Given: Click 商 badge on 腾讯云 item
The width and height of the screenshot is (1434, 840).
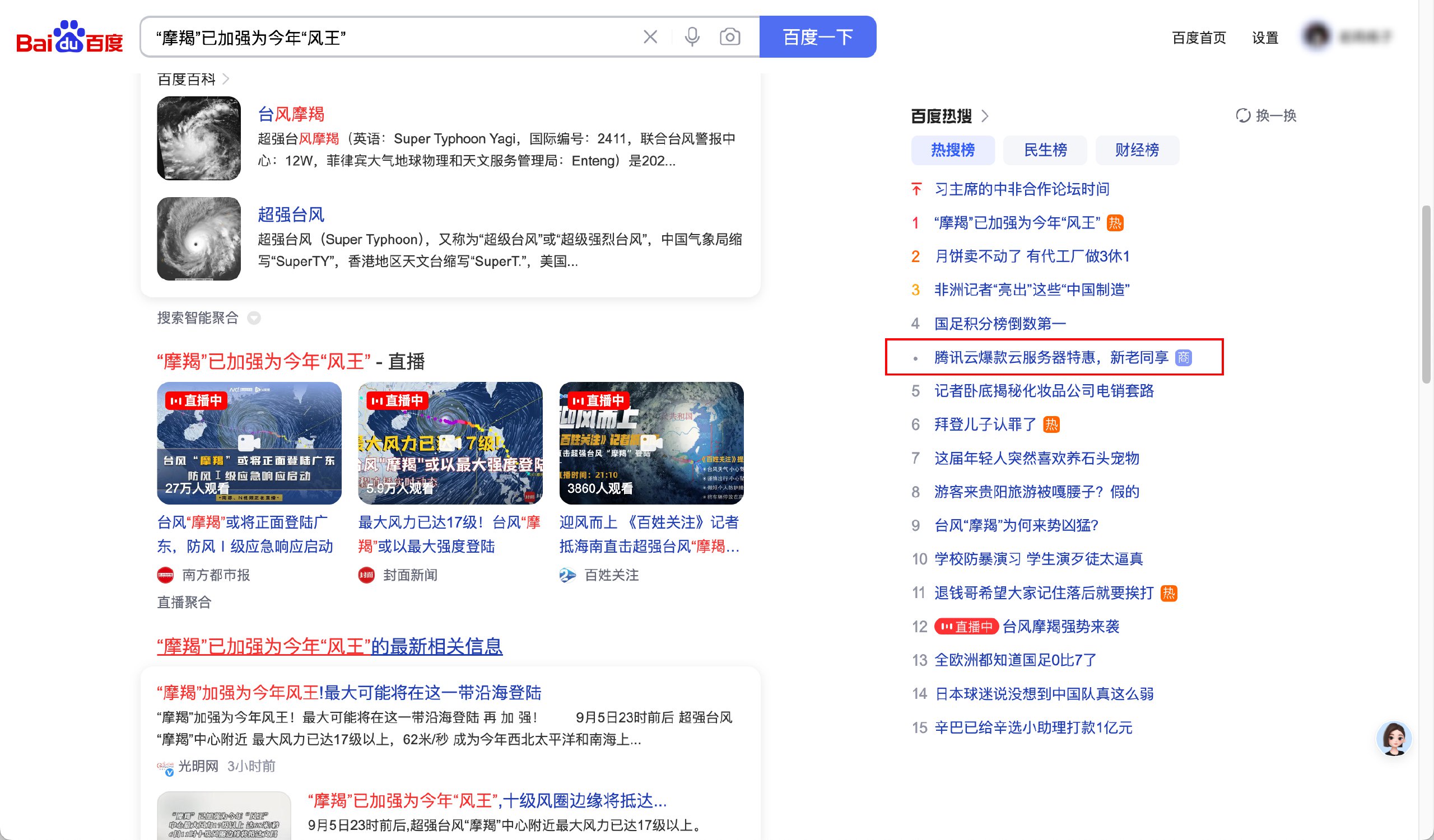Looking at the screenshot, I should [1184, 358].
